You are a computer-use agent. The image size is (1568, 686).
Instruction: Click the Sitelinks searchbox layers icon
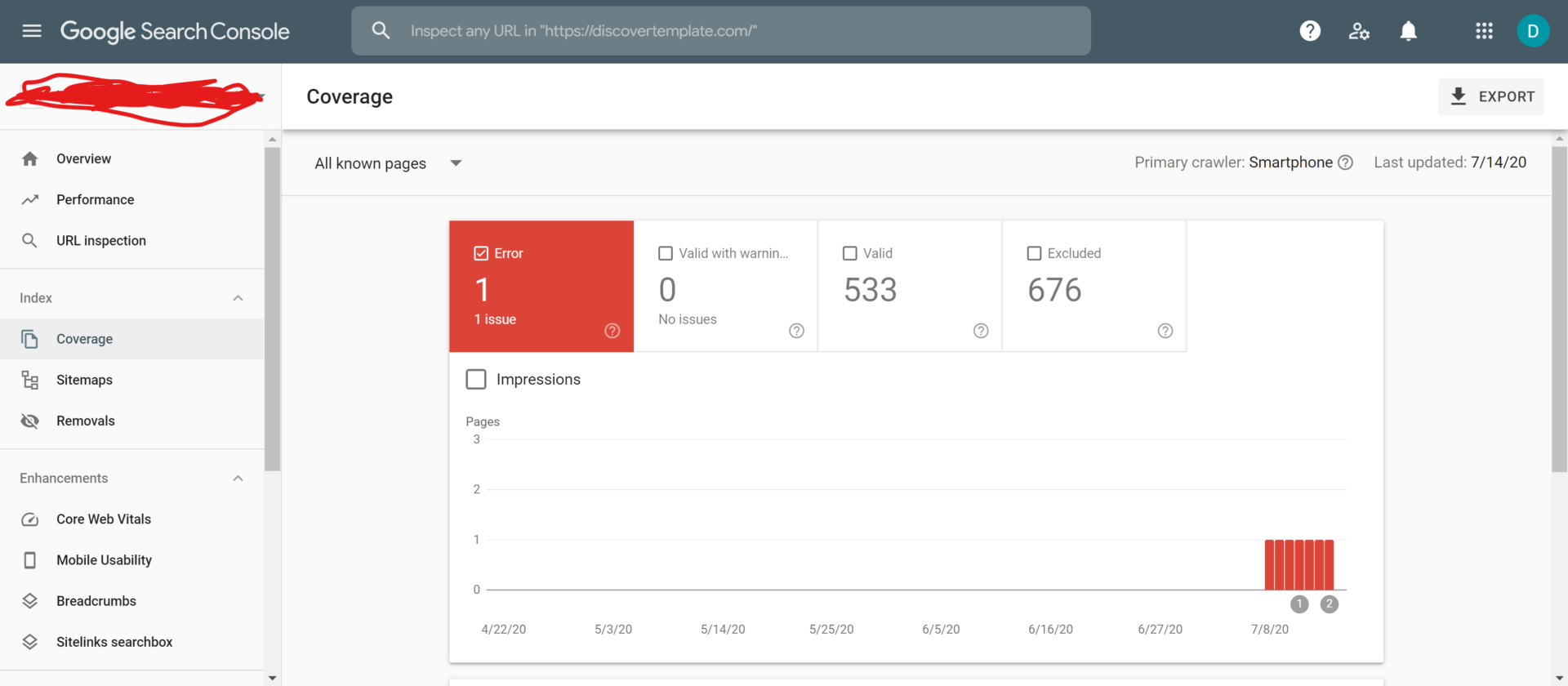(30, 642)
